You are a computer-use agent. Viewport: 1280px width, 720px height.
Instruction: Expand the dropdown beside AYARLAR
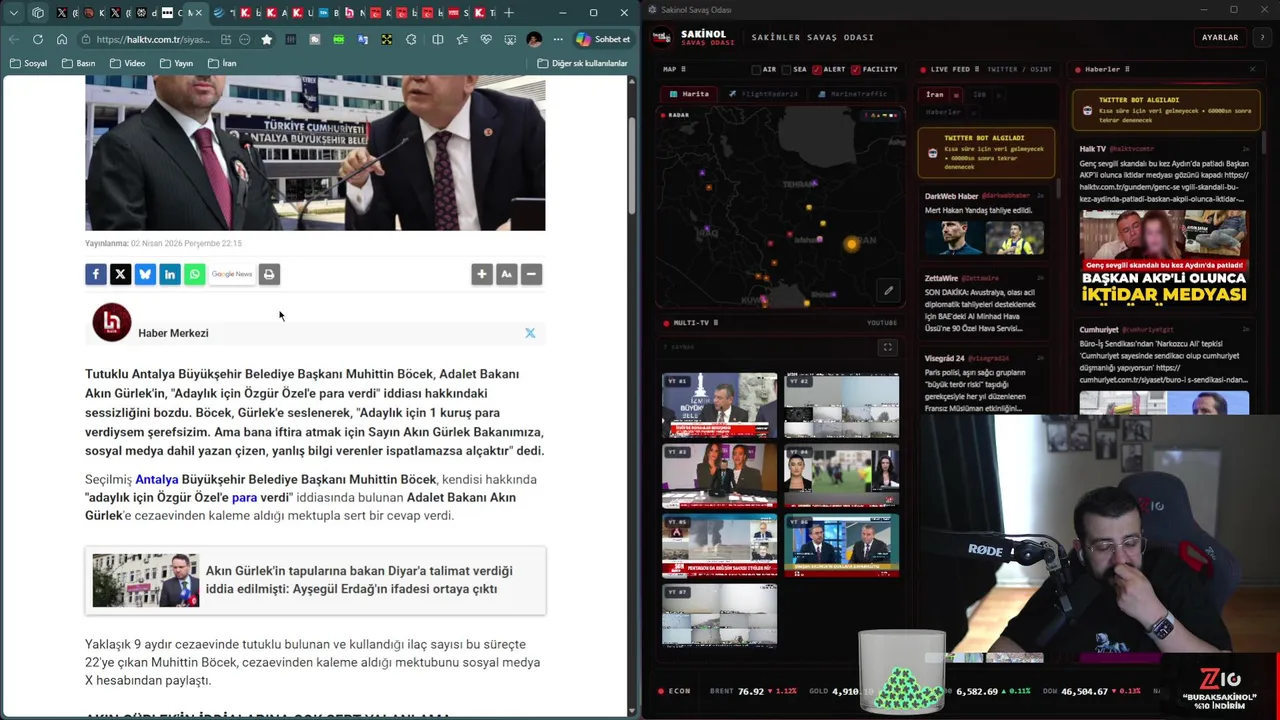(1262, 37)
